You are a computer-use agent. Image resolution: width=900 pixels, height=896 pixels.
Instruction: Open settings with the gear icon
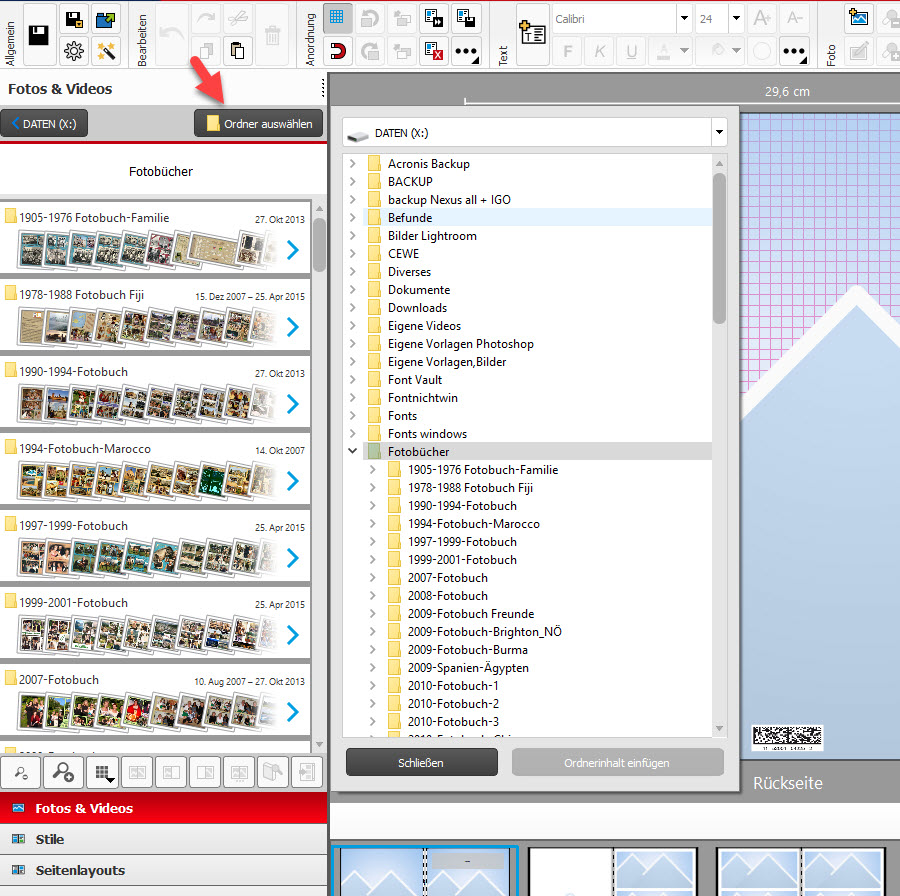pos(73,51)
